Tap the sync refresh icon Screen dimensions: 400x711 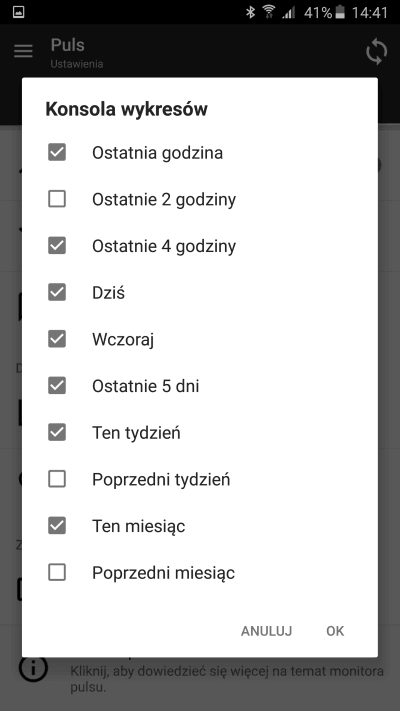click(376, 52)
